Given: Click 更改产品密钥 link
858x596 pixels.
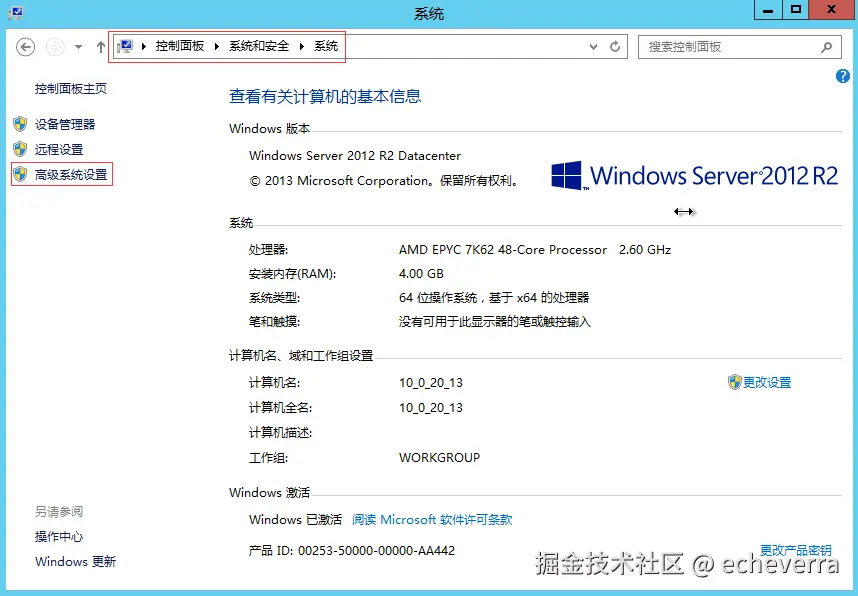Looking at the screenshot, I should click(795, 549).
